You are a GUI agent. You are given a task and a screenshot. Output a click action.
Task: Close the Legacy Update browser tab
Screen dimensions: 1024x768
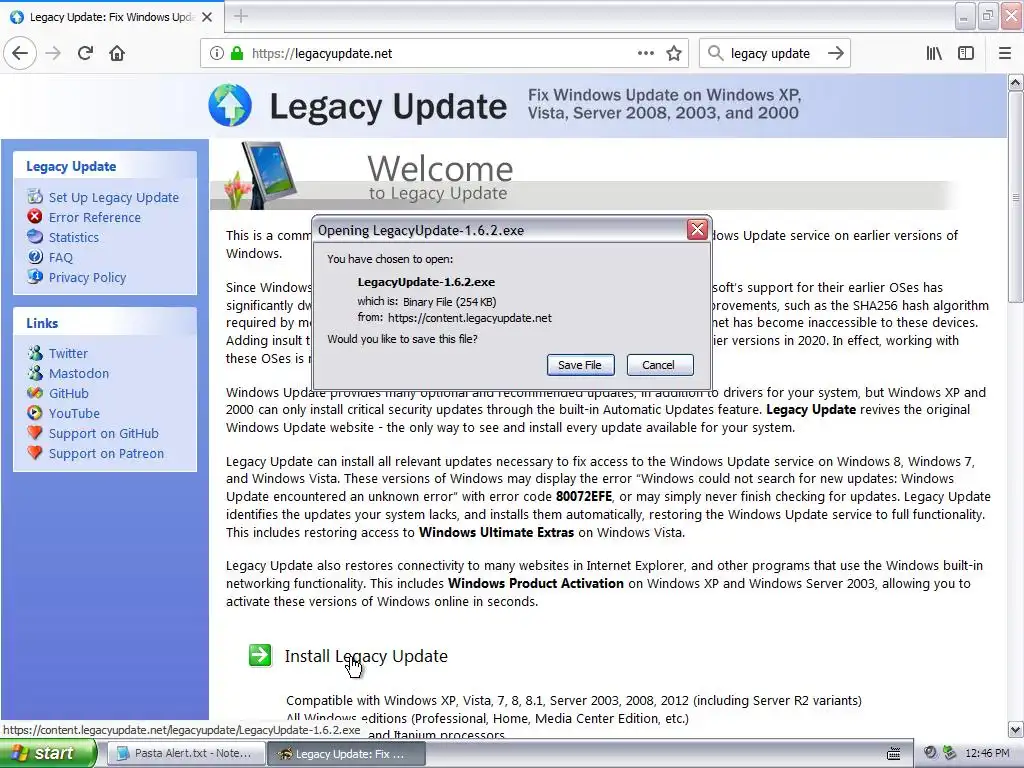click(207, 17)
